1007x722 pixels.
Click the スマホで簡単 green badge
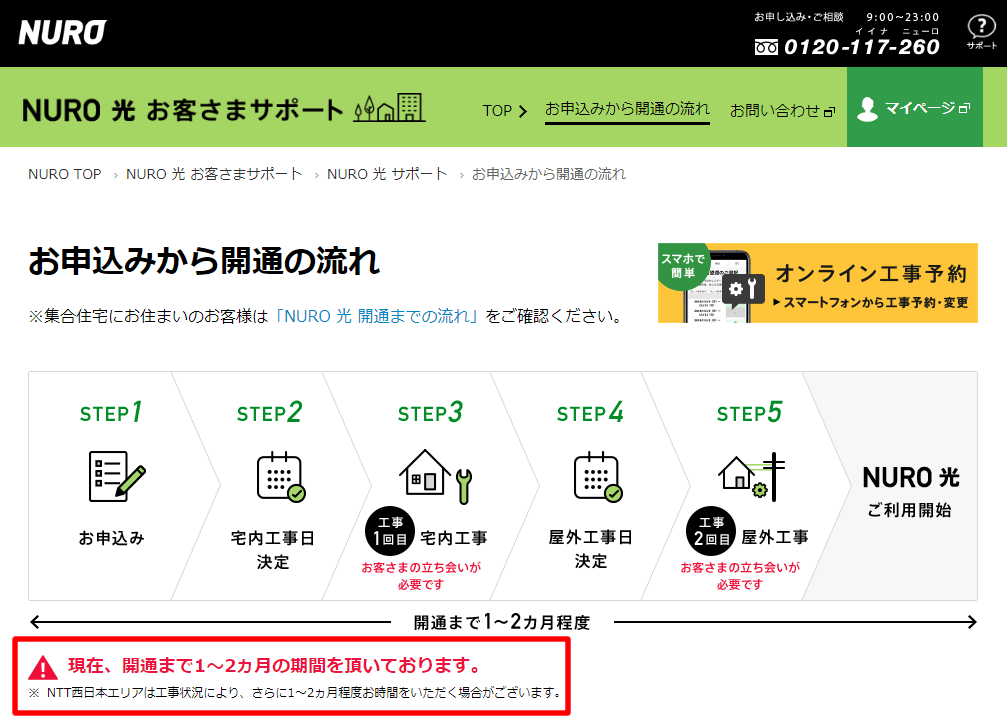click(683, 265)
